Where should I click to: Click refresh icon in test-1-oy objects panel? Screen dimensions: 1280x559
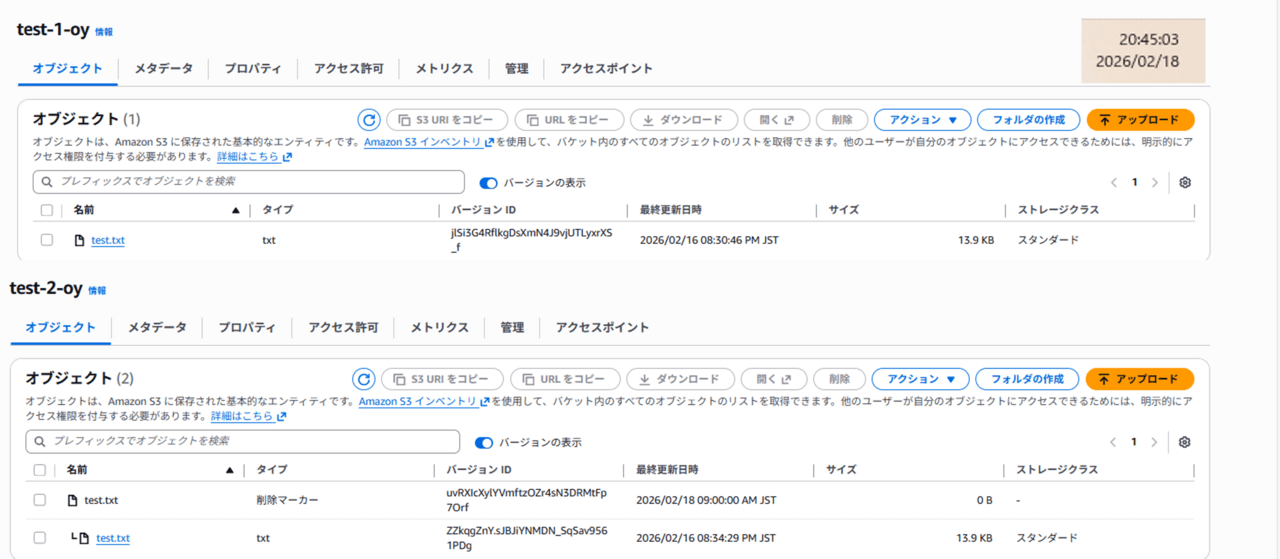click(369, 120)
